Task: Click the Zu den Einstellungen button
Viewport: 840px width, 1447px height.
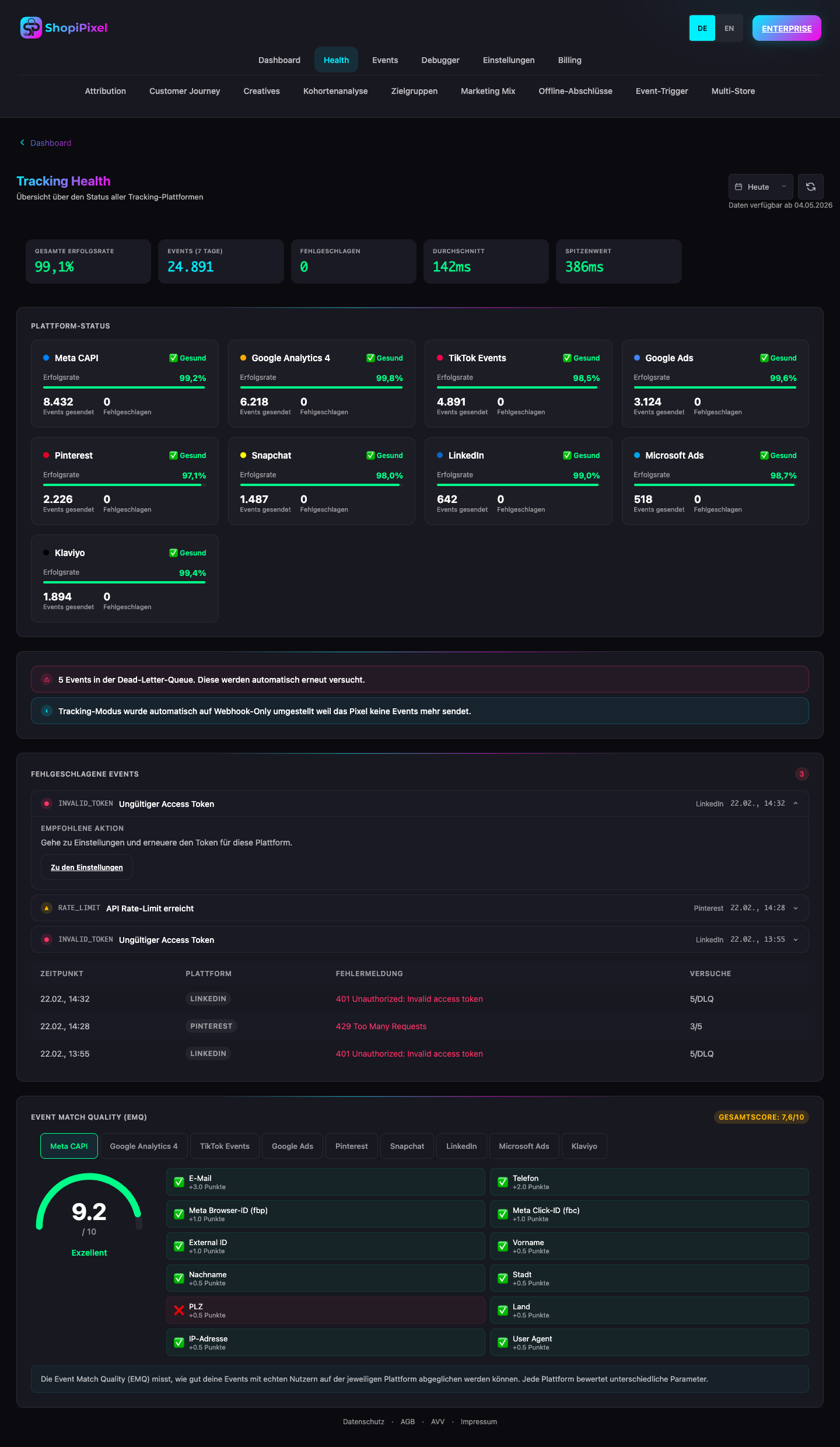Action: [x=87, y=867]
